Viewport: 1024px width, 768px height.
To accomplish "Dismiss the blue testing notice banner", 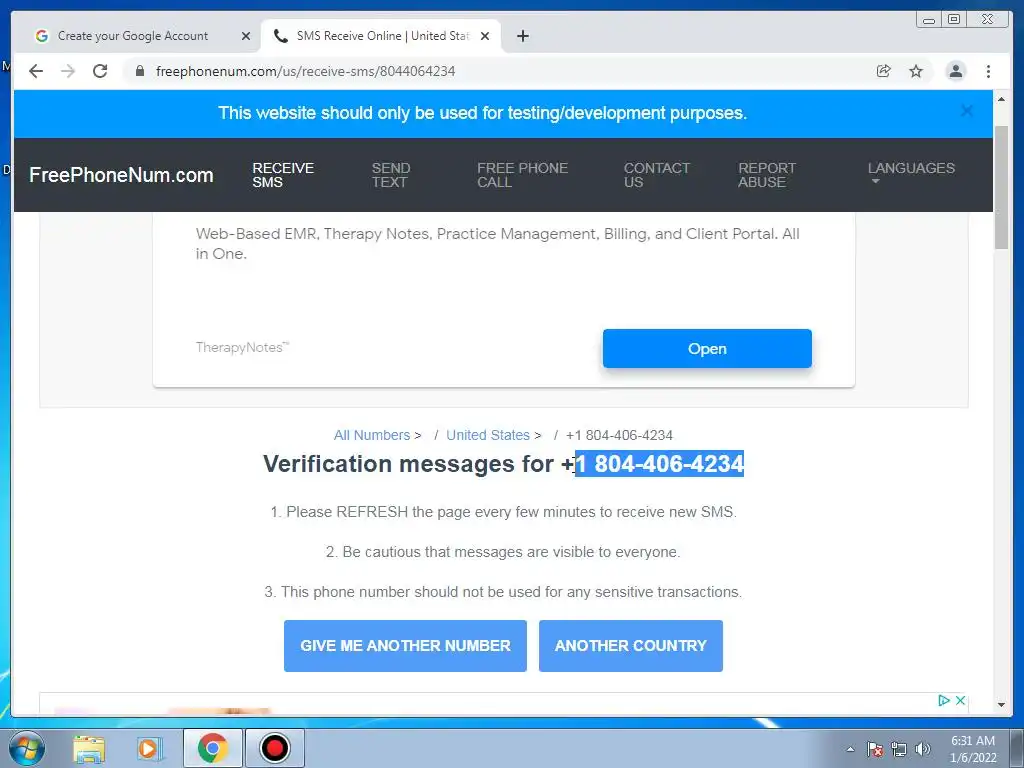I will pyautogui.click(x=967, y=111).
